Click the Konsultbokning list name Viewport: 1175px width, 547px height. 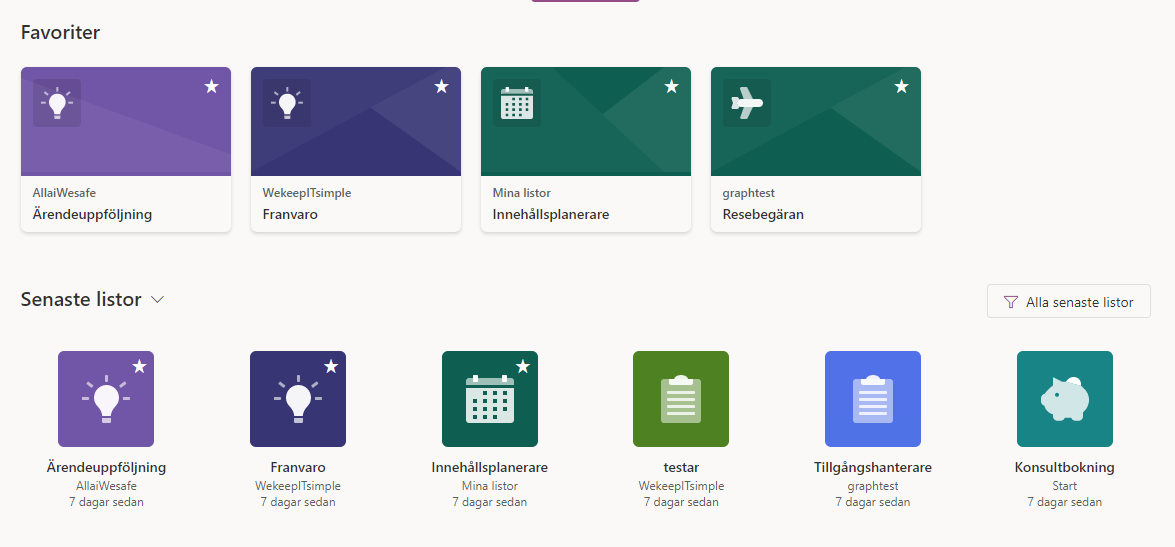point(1065,468)
